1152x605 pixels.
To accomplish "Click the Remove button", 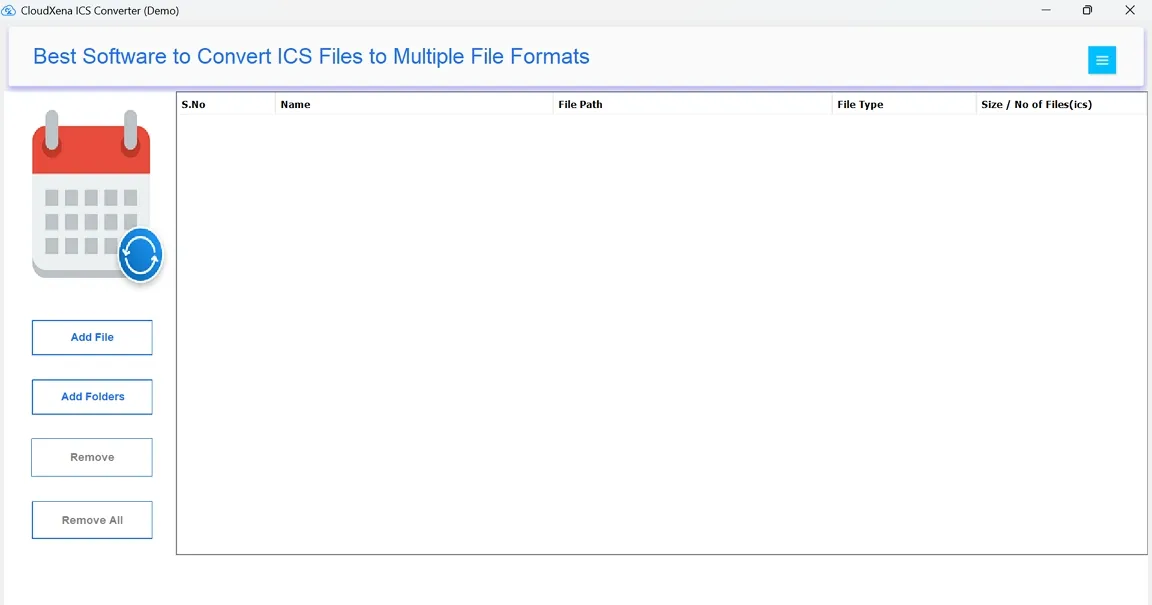I will pos(92,457).
